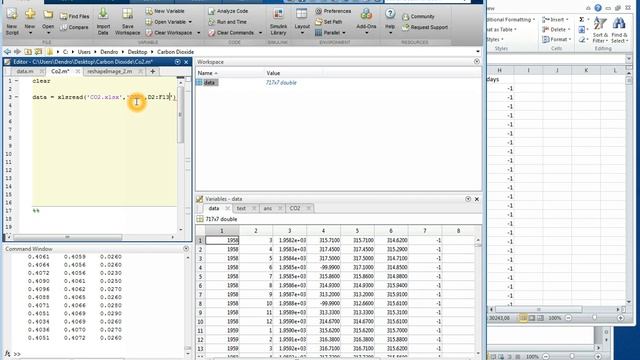This screenshot has width=640, height=360.
Task: Select Excel column K header
Action: point(586,70)
